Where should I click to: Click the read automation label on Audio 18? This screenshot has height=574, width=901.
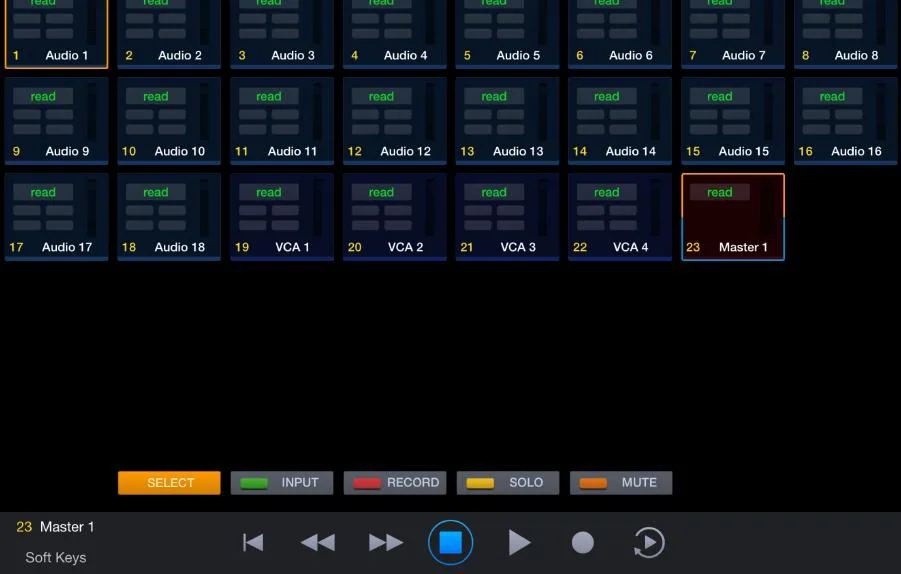[x=156, y=192]
